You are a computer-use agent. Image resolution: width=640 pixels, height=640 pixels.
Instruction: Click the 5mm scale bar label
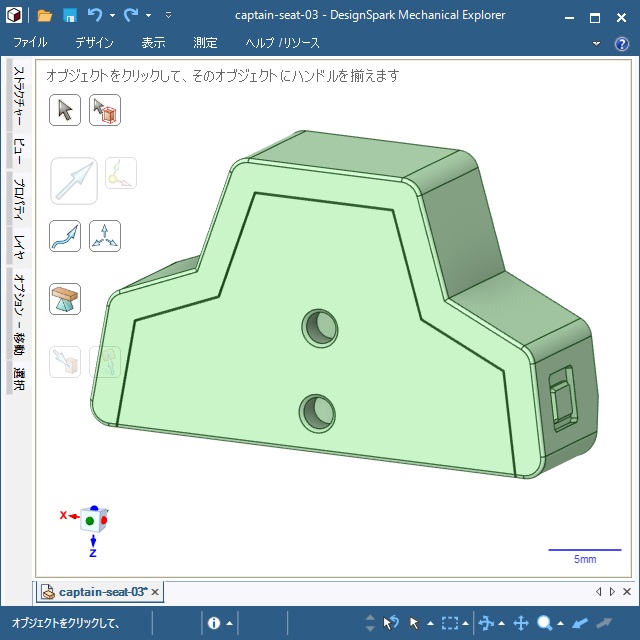585,559
